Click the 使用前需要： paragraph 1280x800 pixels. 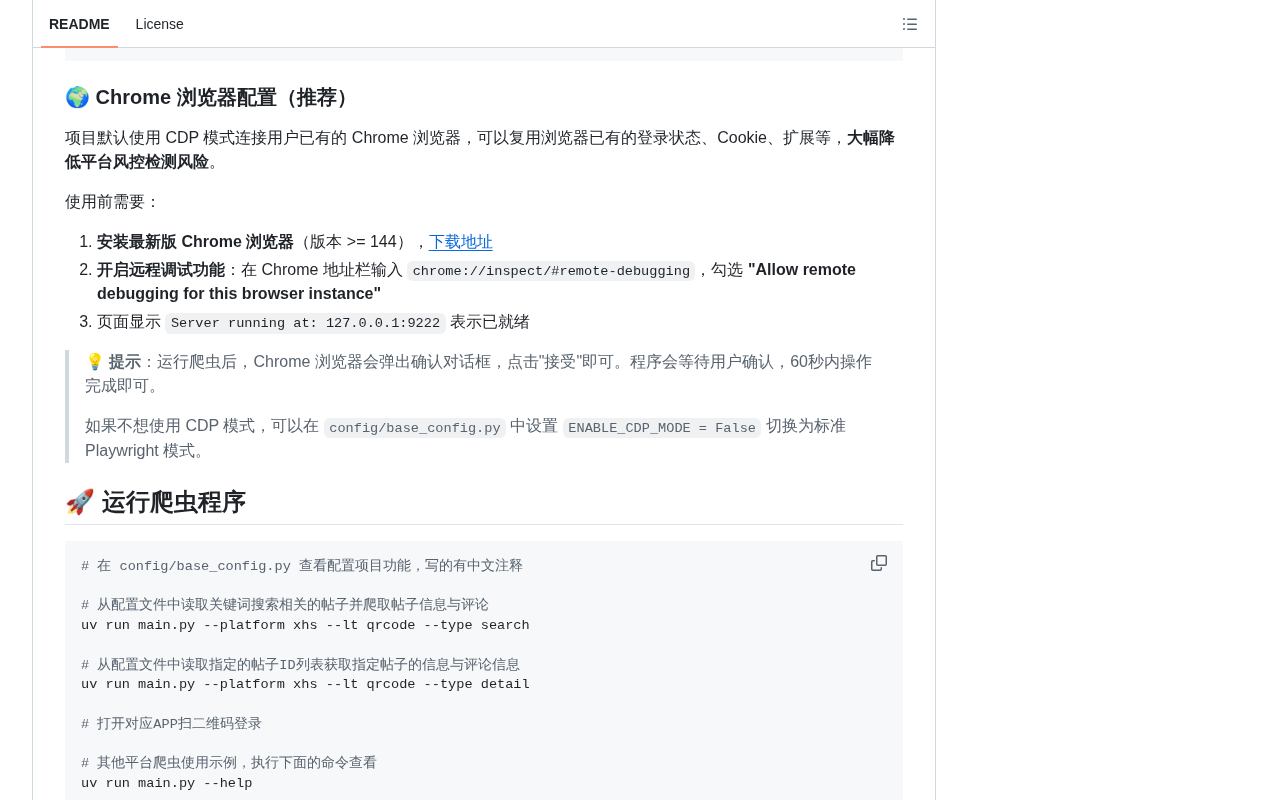[x=113, y=202]
